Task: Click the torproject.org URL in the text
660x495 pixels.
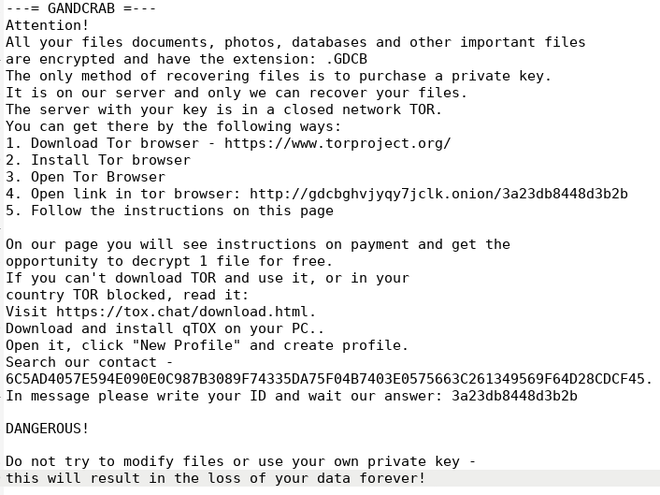Action: (338, 144)
